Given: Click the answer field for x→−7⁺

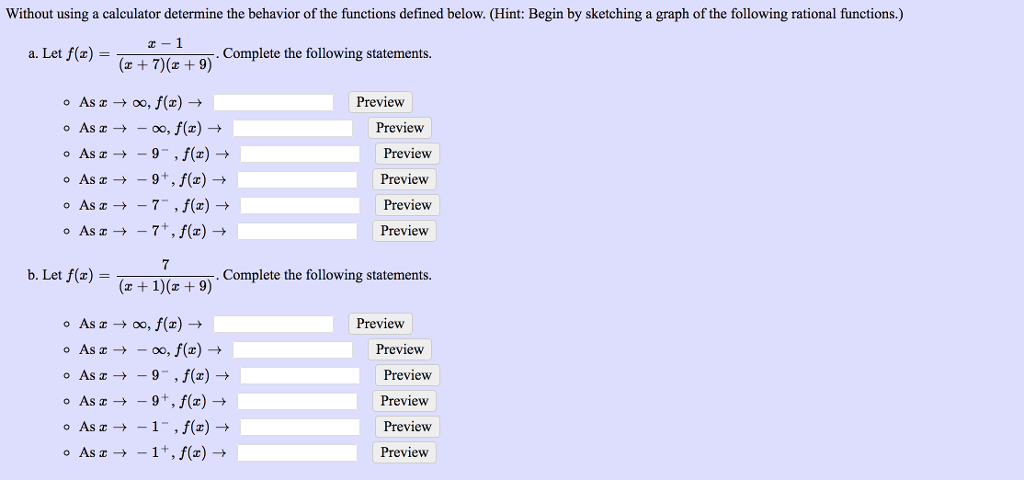Looking at the screenshot, I should [297, 231].
